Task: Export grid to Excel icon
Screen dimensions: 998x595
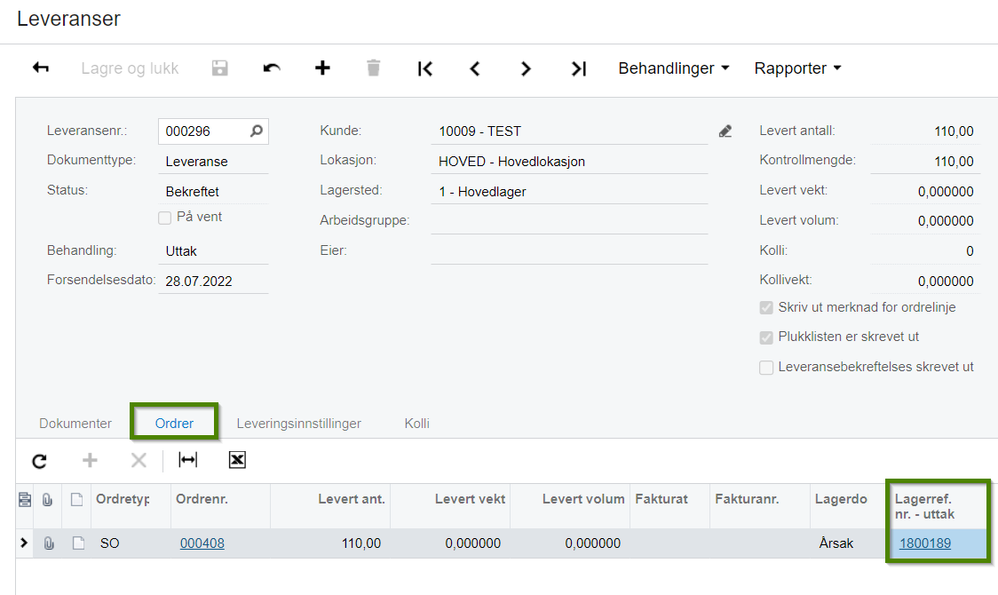Action: pos(237,459)
